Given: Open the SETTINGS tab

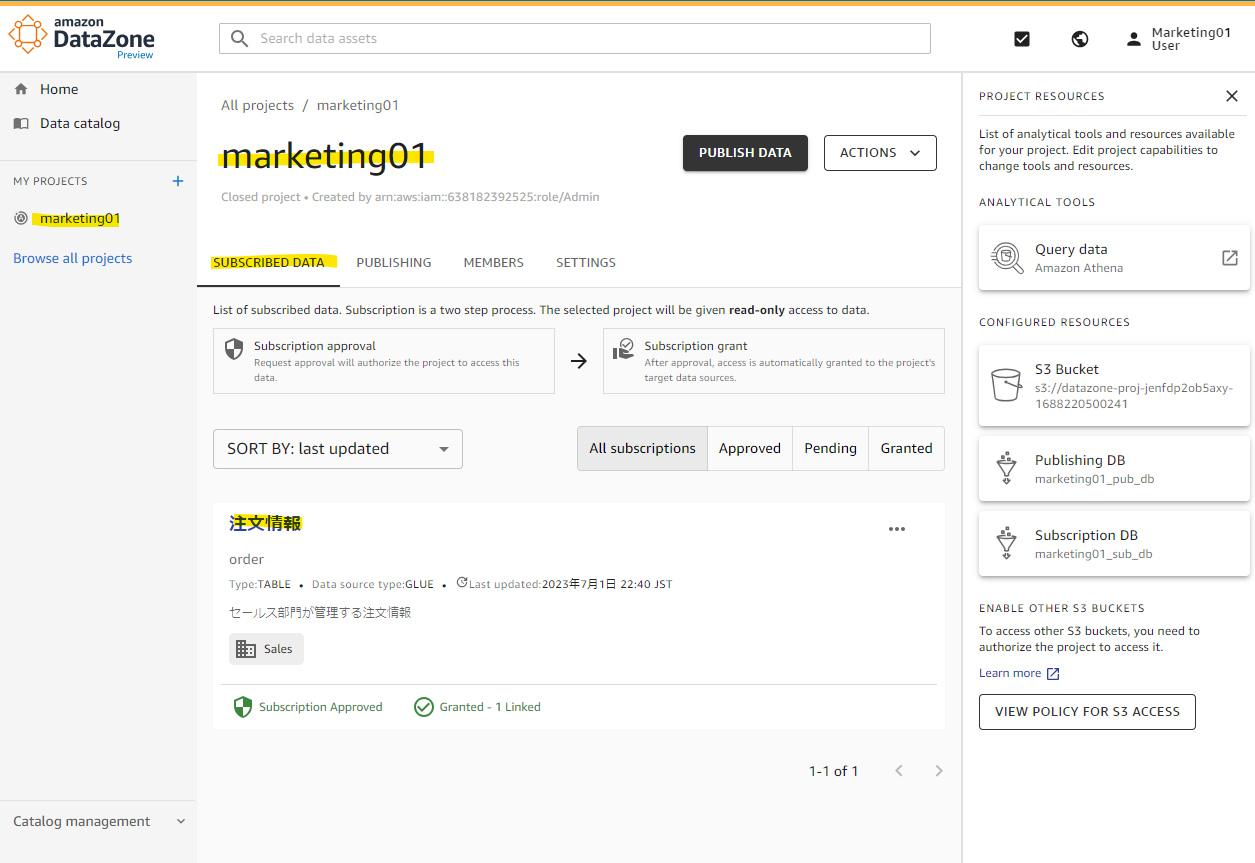Looking at the screenshot, I should pos(586,262).
